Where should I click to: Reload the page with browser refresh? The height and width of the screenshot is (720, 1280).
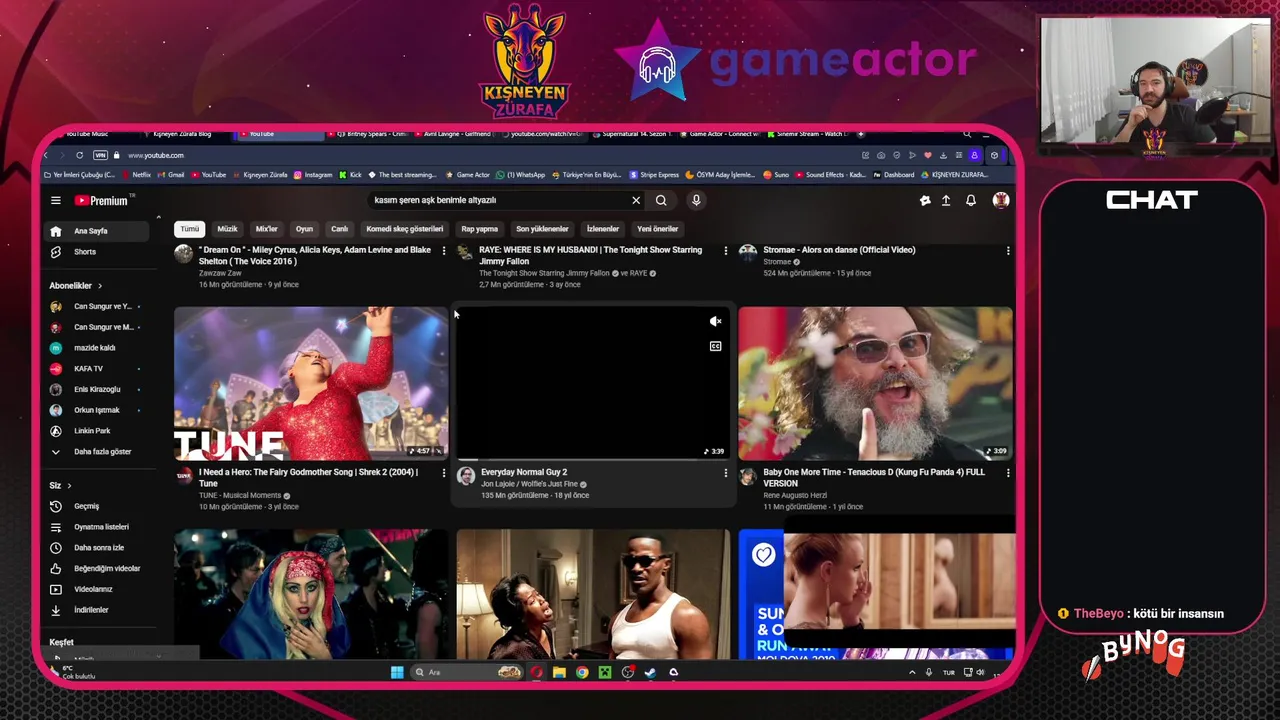click(79, 155)
